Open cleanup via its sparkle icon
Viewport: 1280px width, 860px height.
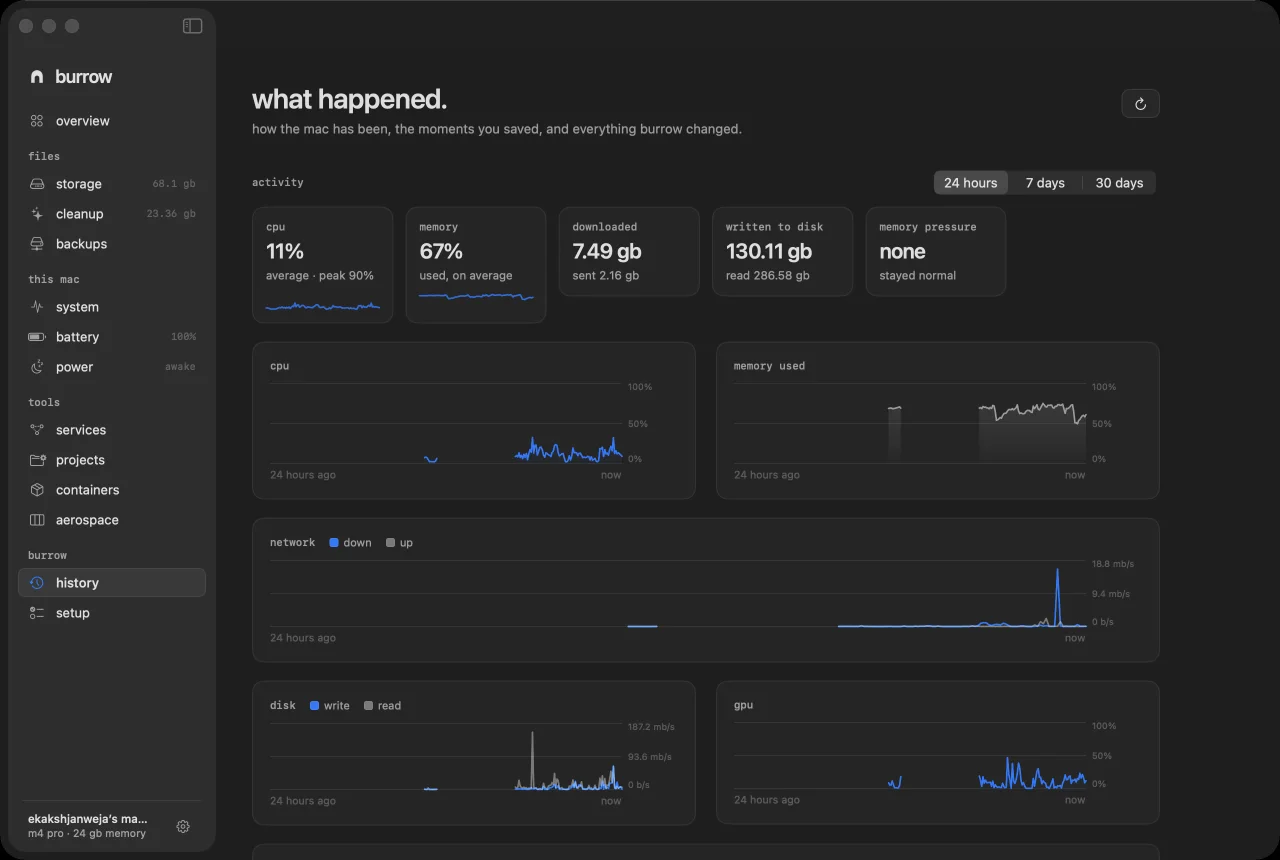[x=37, y=214]
